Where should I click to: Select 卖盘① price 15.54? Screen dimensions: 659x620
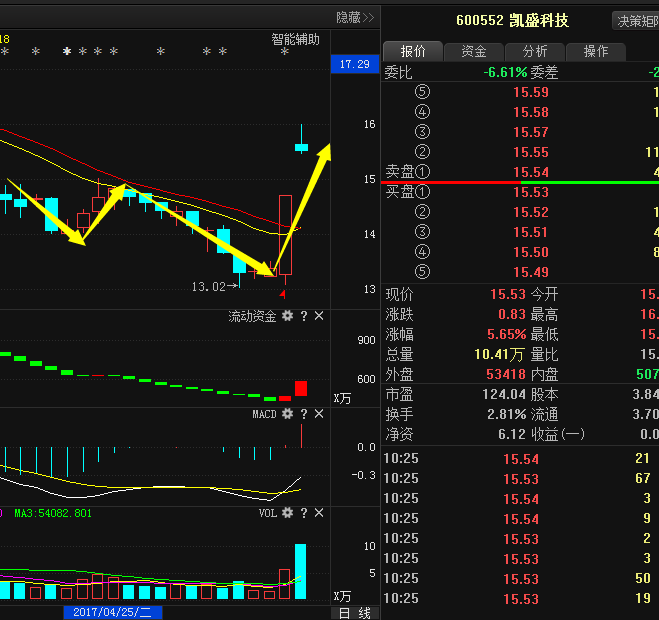[531, 172]
